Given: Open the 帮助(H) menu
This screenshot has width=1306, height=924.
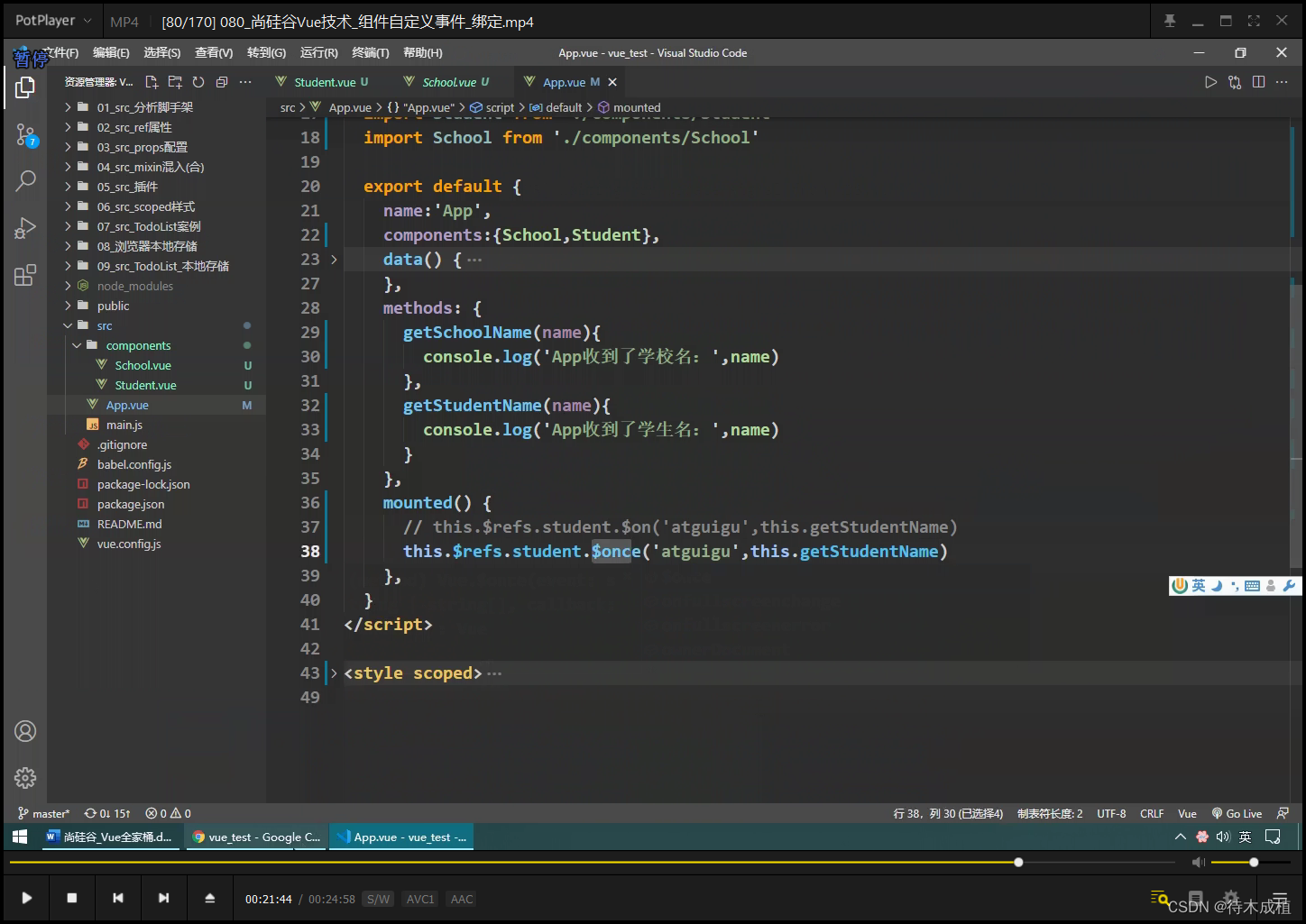Looking at the screenshot, I should 423,53.
